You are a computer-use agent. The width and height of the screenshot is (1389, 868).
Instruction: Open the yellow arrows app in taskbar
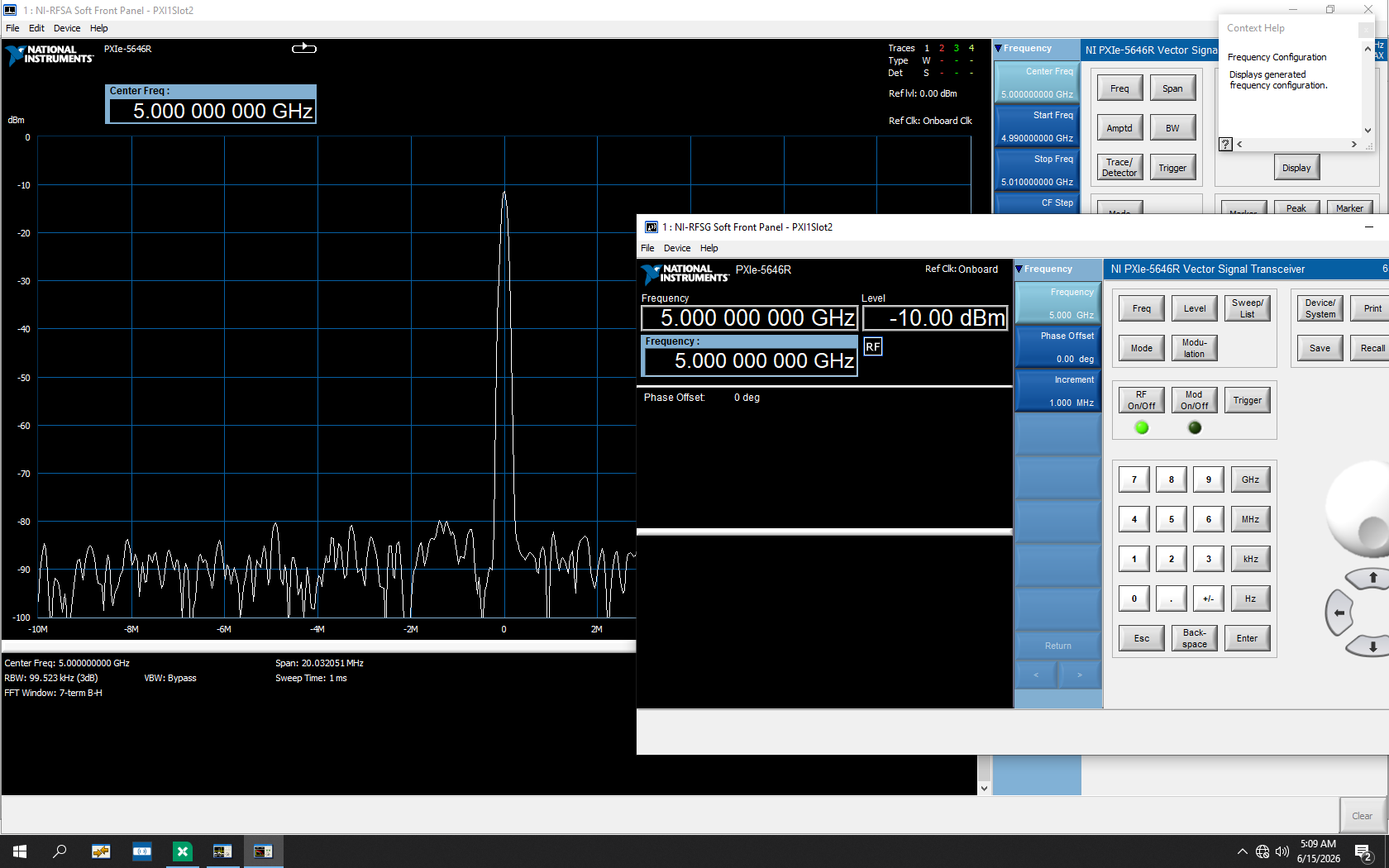click(101, 851)
